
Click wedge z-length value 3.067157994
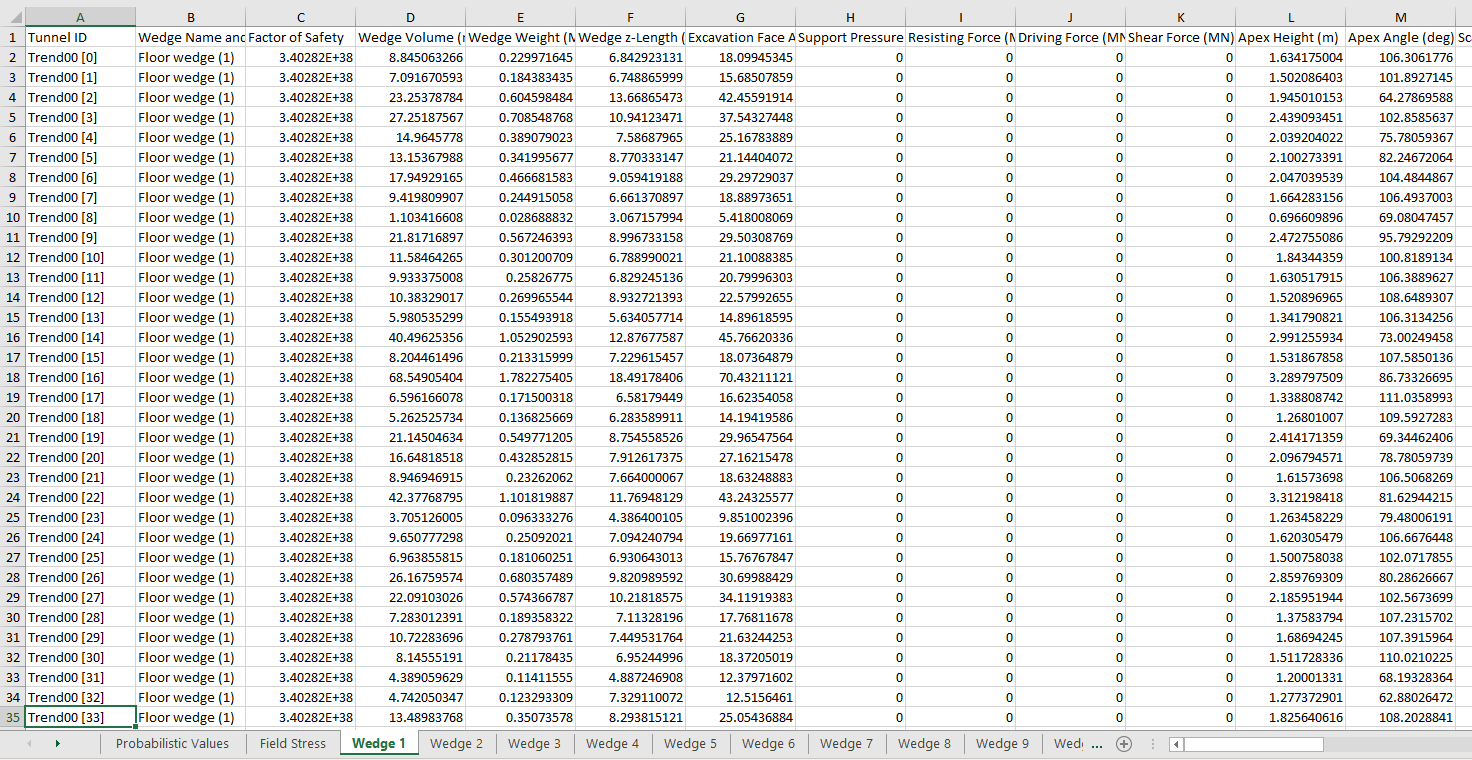630,217
